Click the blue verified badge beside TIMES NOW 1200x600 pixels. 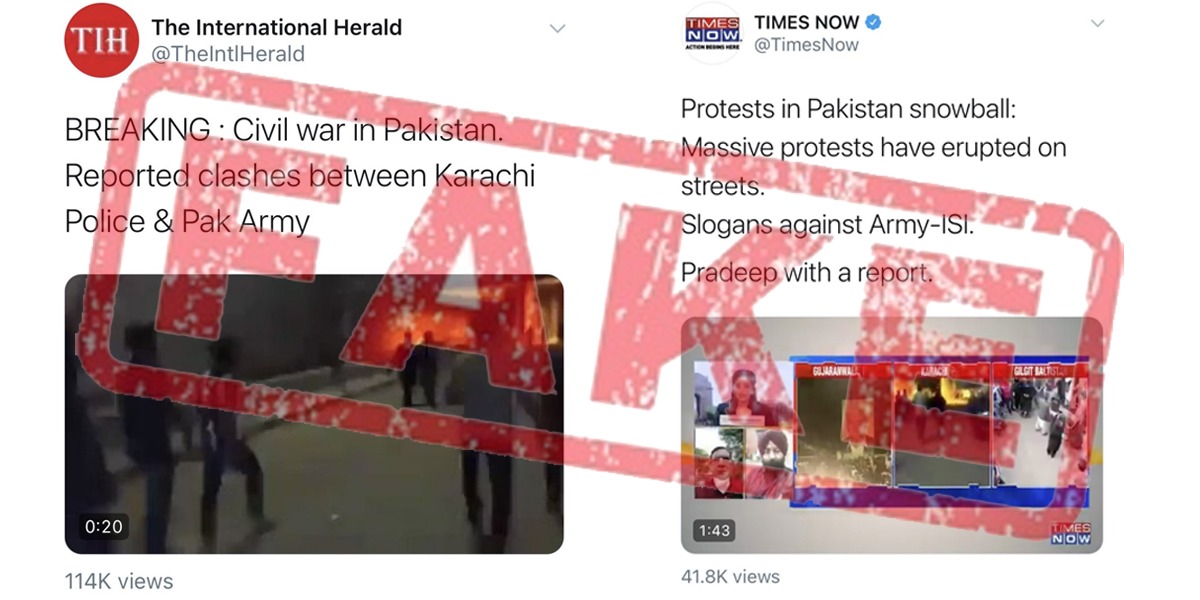(873, 21)
